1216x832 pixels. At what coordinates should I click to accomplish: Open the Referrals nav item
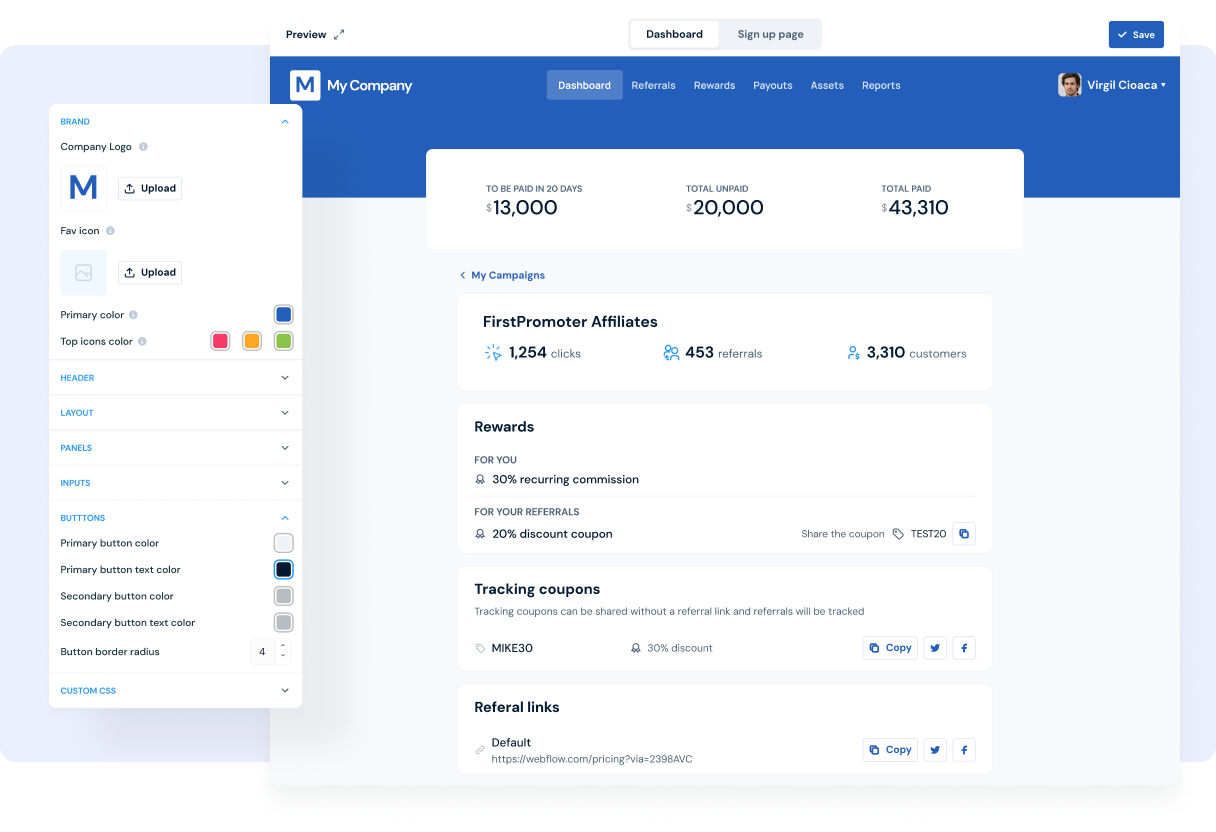coord(653,86)
